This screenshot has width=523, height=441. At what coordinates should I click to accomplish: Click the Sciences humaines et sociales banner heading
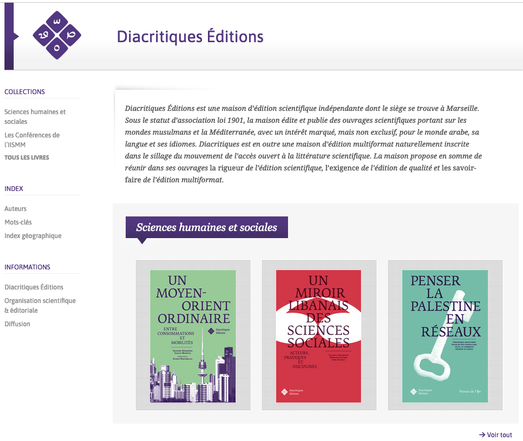[206, 227]
